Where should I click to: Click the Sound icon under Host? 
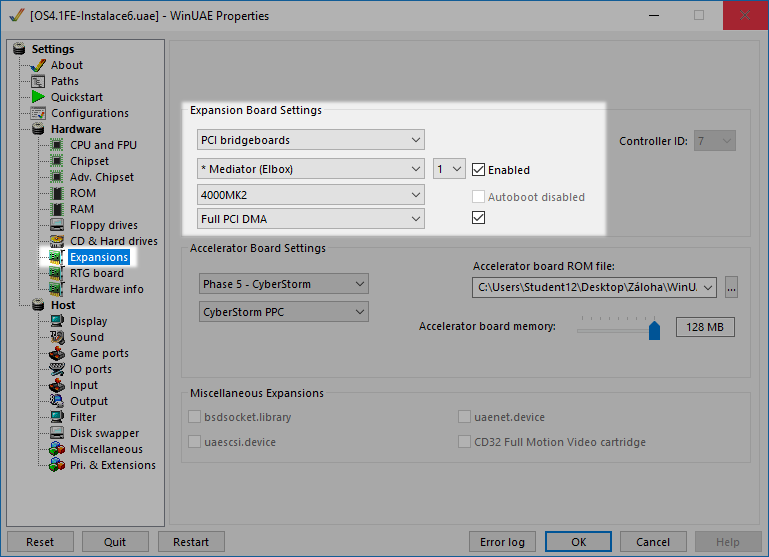click(x=57, y=337)
